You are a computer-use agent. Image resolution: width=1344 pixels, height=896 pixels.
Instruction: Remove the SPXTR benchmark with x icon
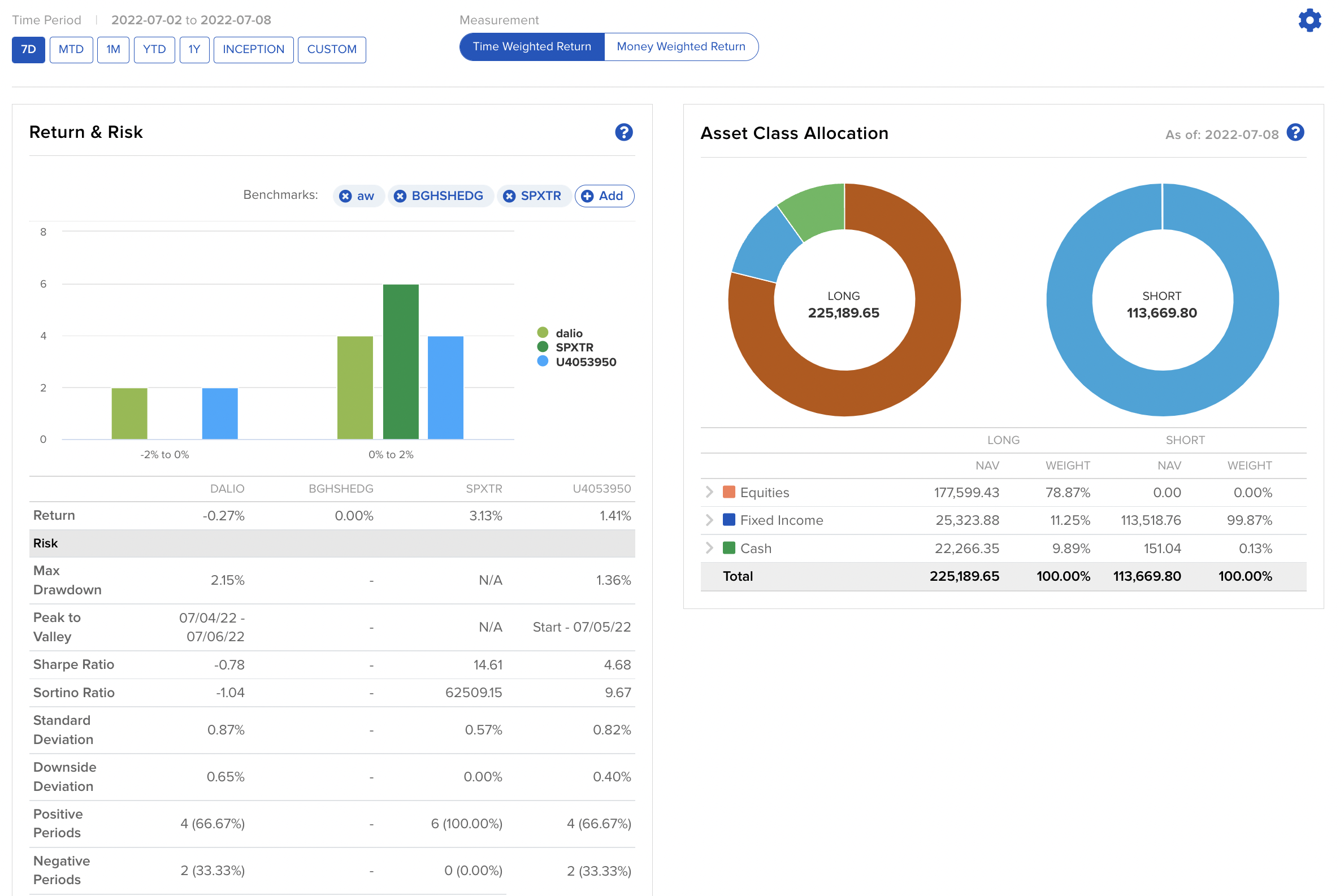pos(509,197)
